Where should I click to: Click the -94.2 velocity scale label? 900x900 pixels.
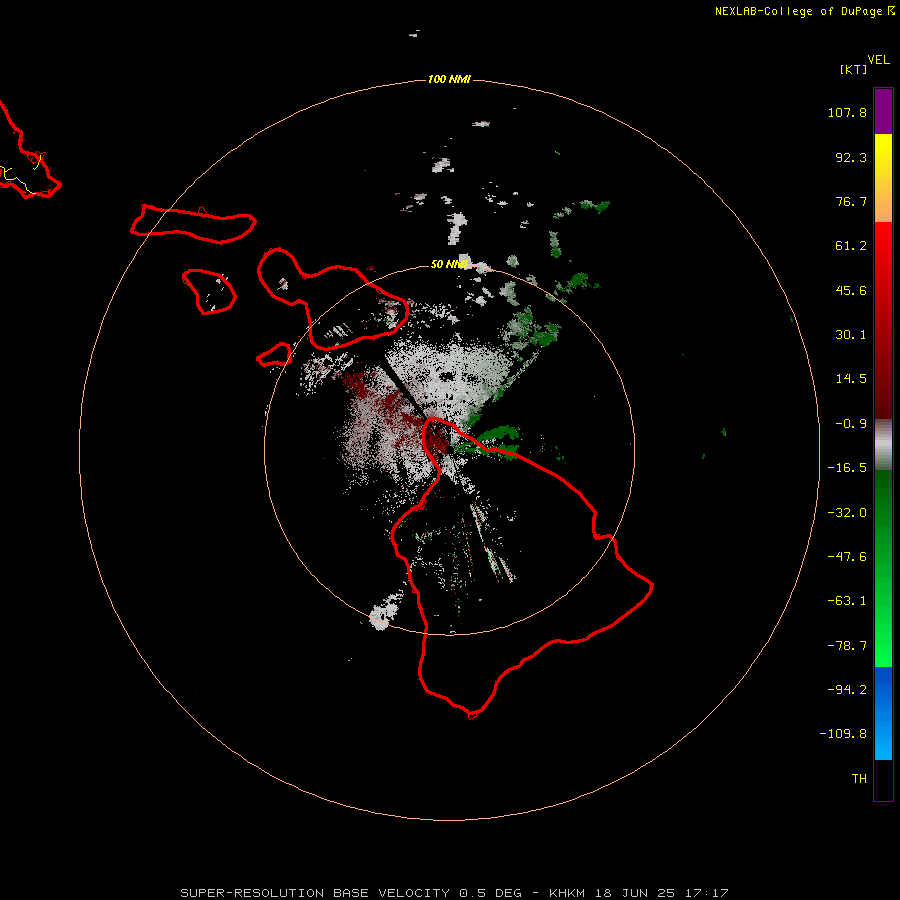click(847, 690)
